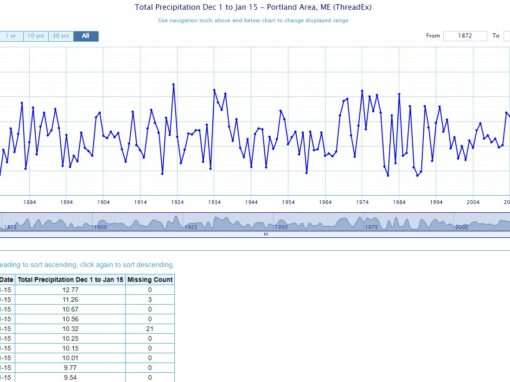Select the All range button
The height and width of the screenshot is (382, 510).
click(86, 36)
